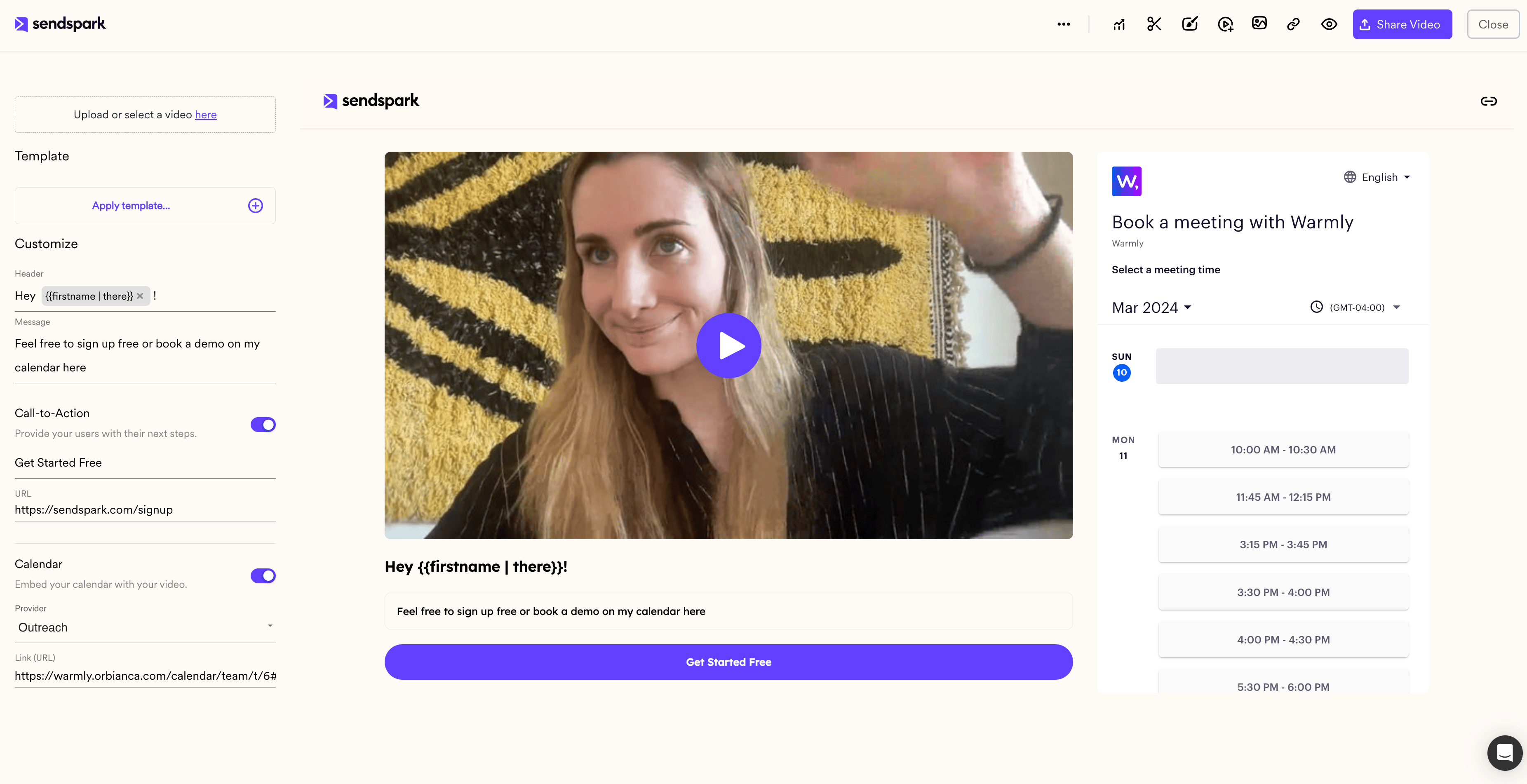Open the Apply template selector
1527x784 pixels.
[145, 206]
